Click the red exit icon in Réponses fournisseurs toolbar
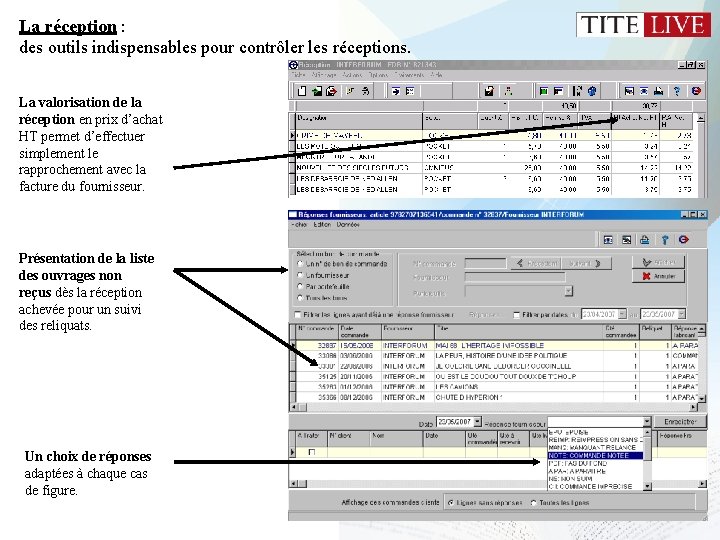The width and height of the screenshot is (720, 540). pos(684,240)
